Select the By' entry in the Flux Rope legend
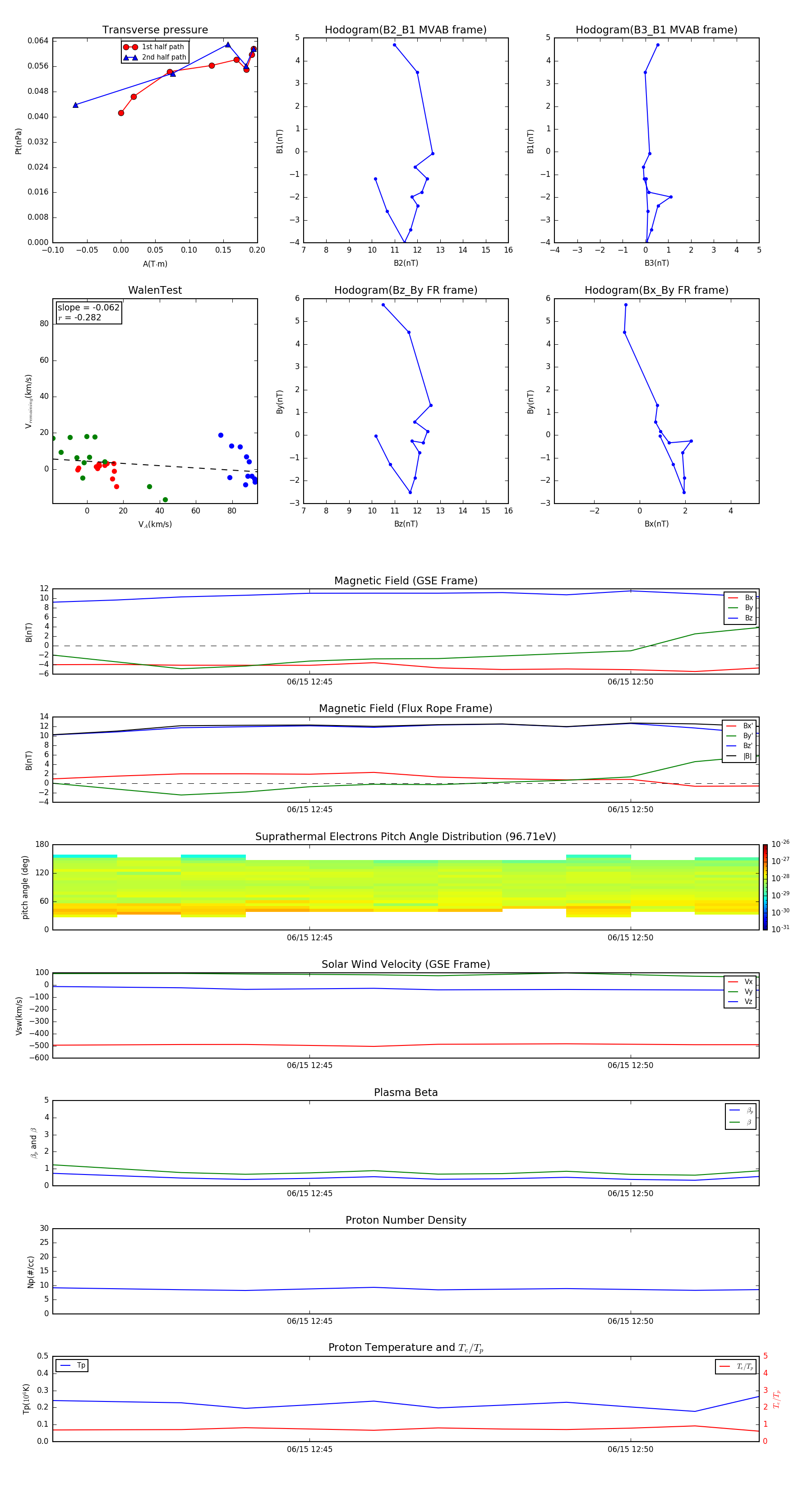The height and width of the screenshot is (1489, 812). pyautogui.click(x=740, y=736)
